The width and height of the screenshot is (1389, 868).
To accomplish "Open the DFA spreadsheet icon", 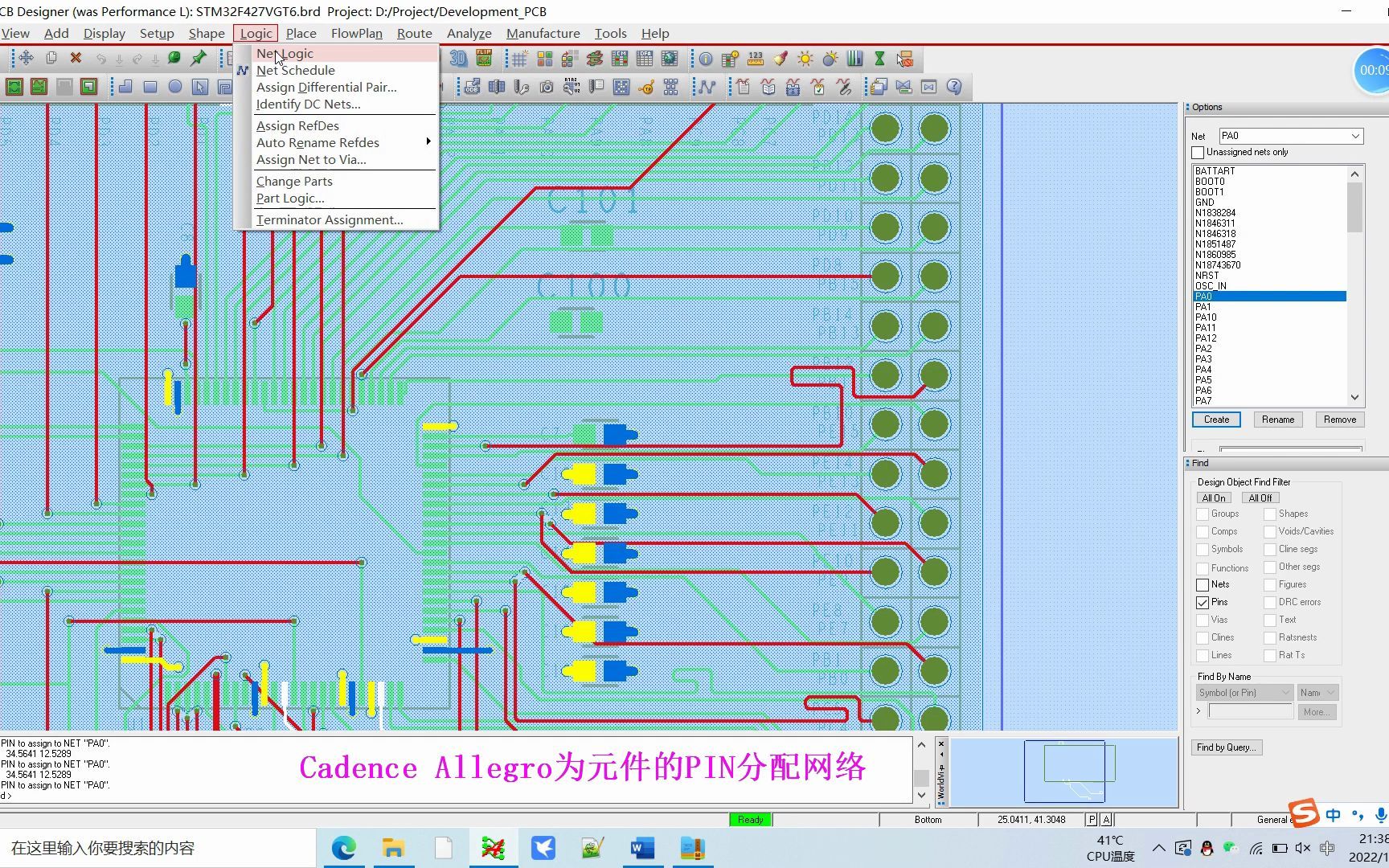I will coord(645,59).
